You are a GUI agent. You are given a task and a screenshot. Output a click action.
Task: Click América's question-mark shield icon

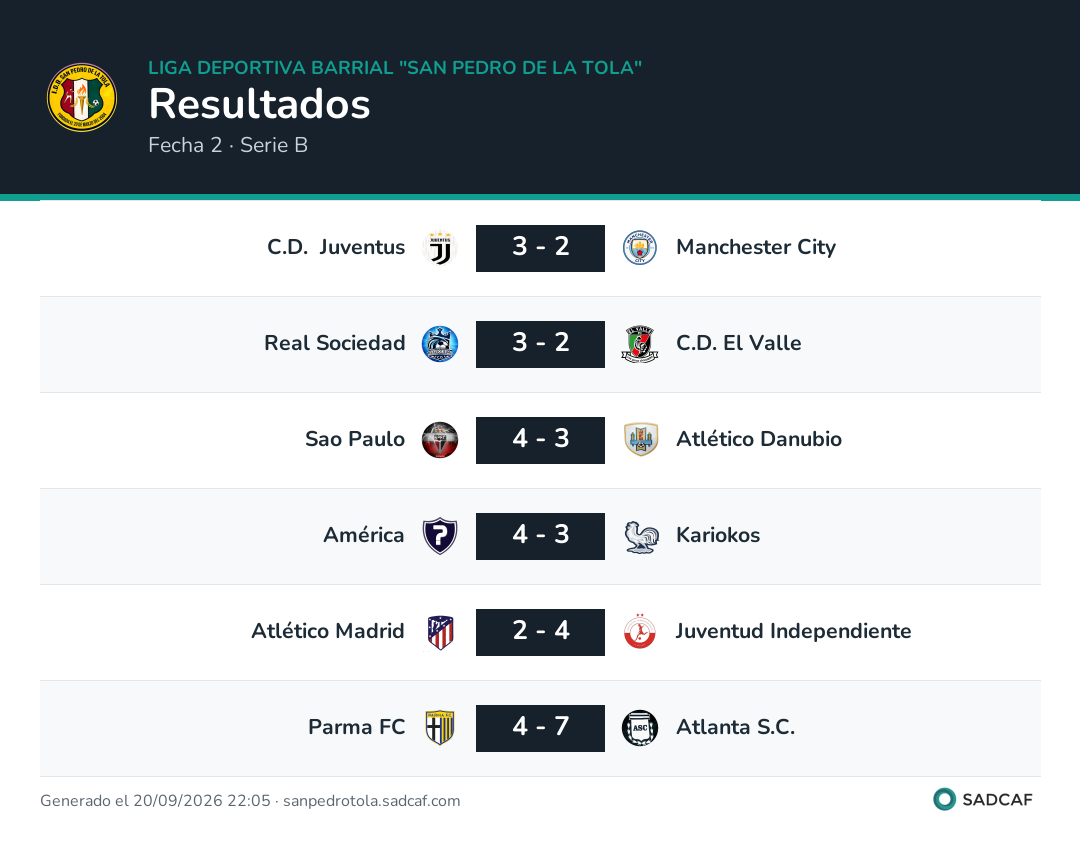(x=440, y=536)
